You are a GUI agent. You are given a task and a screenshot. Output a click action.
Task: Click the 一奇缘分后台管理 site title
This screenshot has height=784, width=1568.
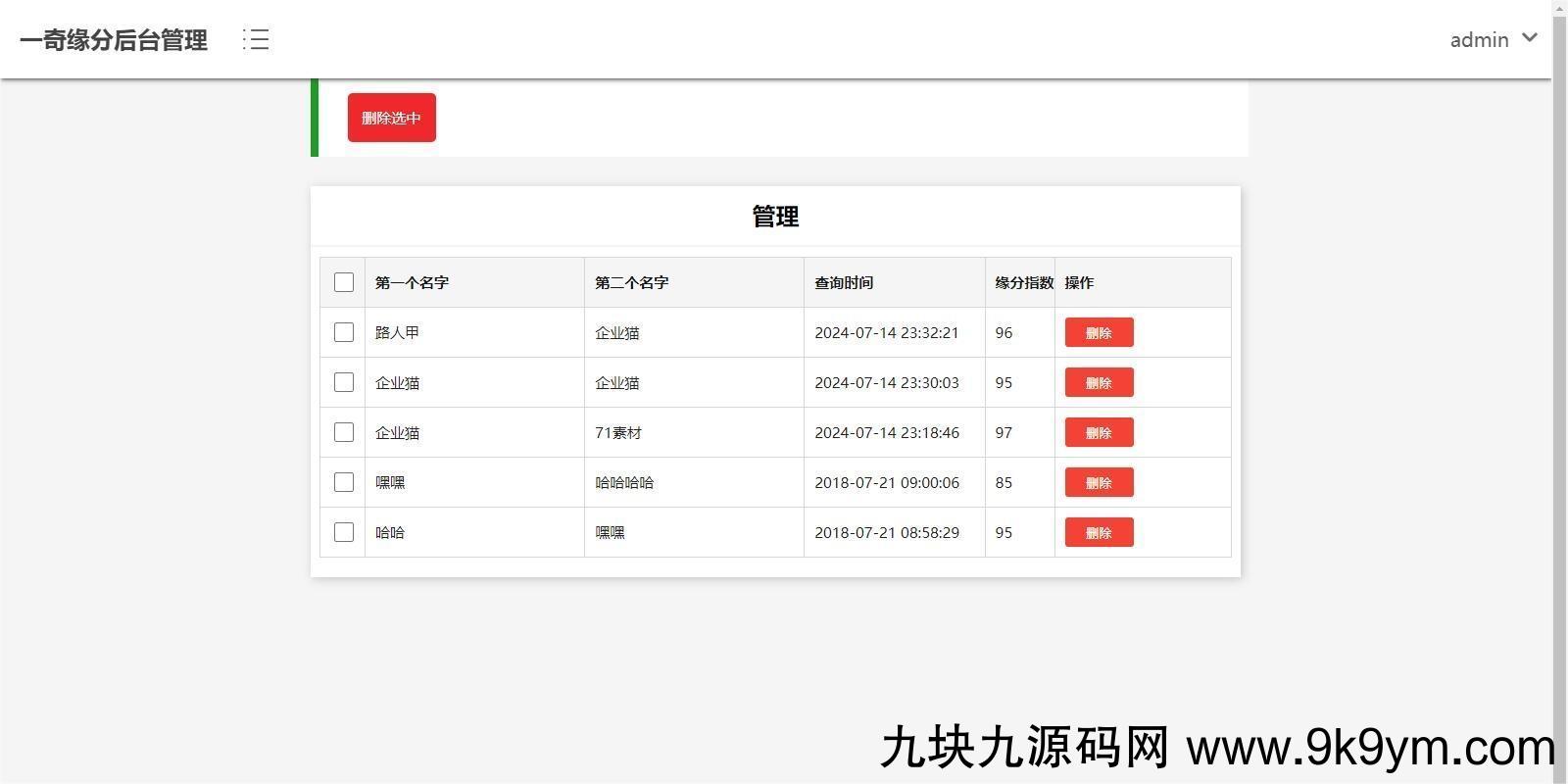coord(114,40)
